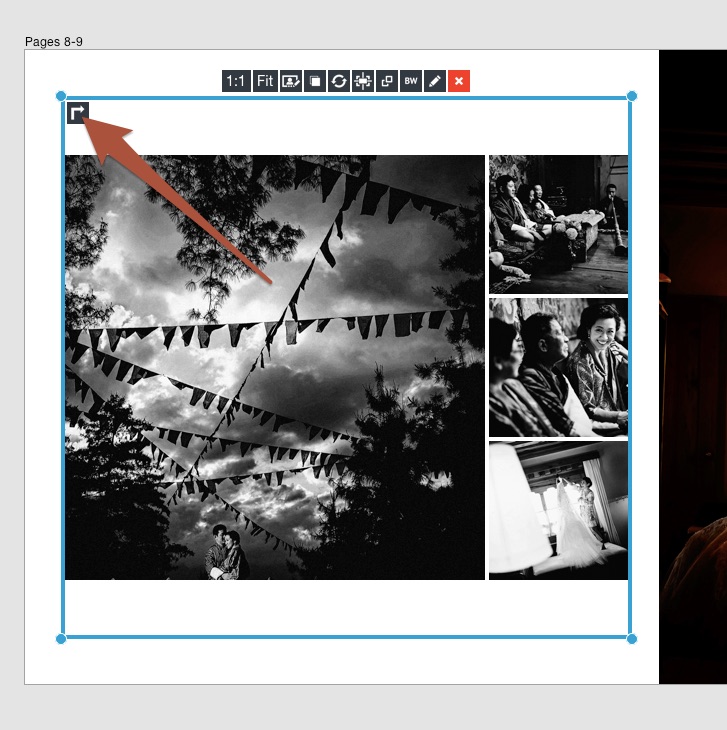The image size is (727, 730).
Task: Click the top-right blue resize handle
Action: pyautogui.click(x=632, y=96)
